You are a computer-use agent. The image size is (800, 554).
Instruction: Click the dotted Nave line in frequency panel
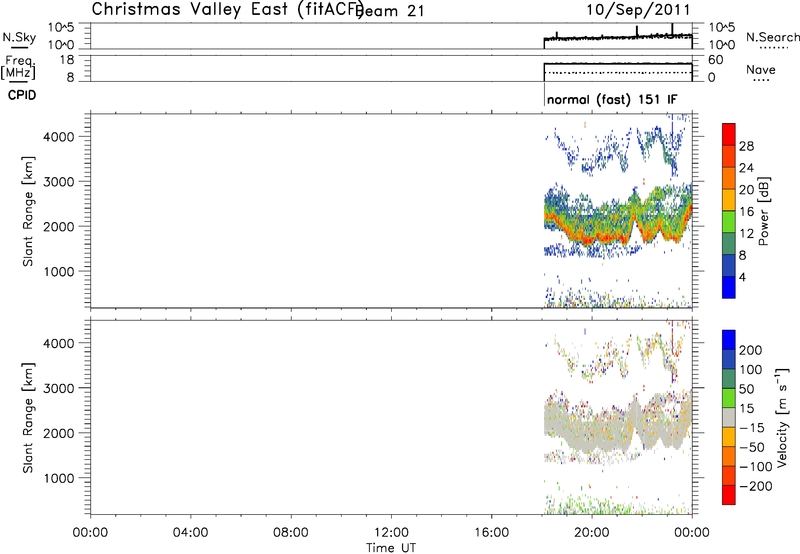(x=618, y=72)
